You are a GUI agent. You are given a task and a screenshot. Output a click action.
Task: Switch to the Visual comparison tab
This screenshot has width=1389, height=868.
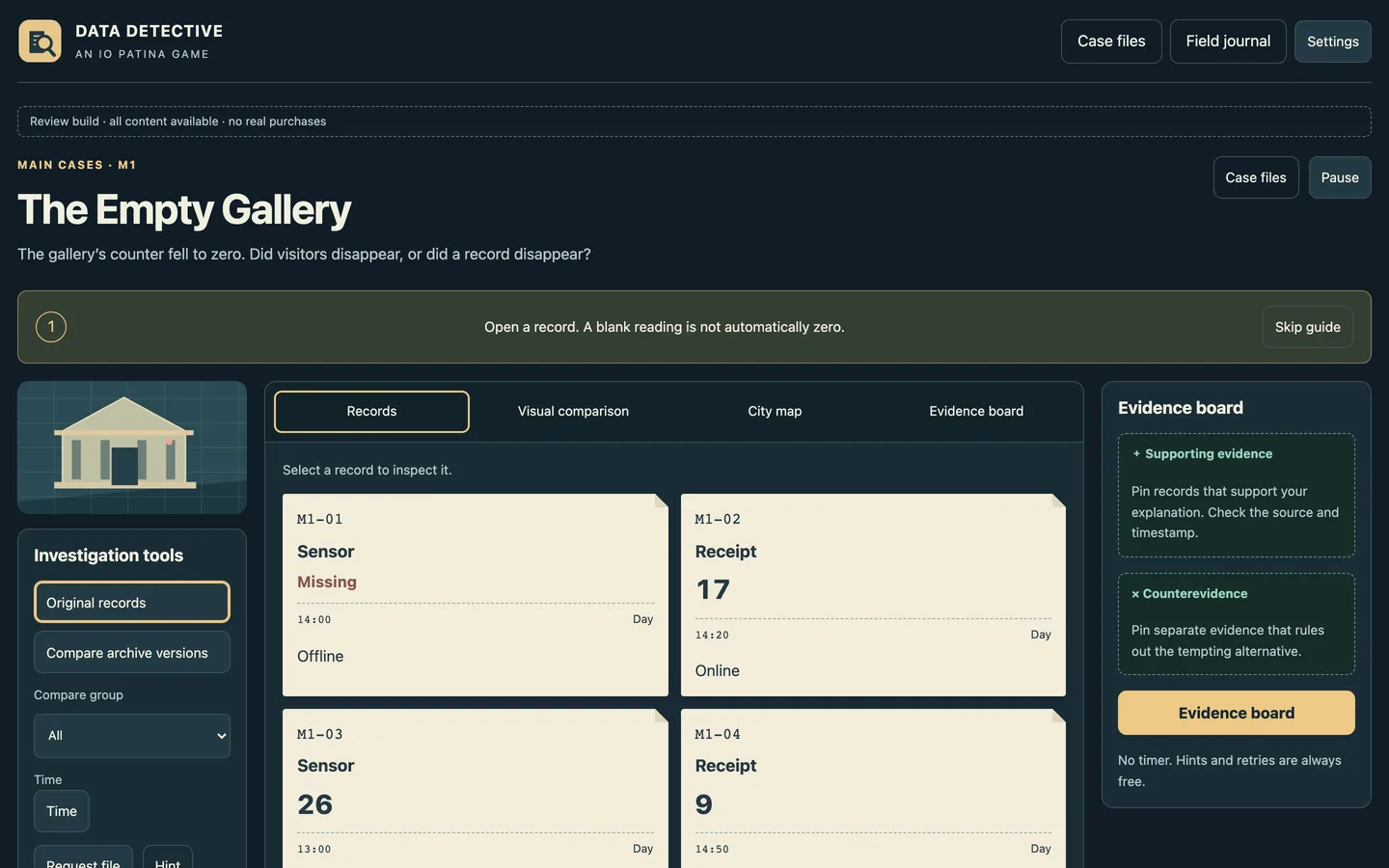click(573, 412)
